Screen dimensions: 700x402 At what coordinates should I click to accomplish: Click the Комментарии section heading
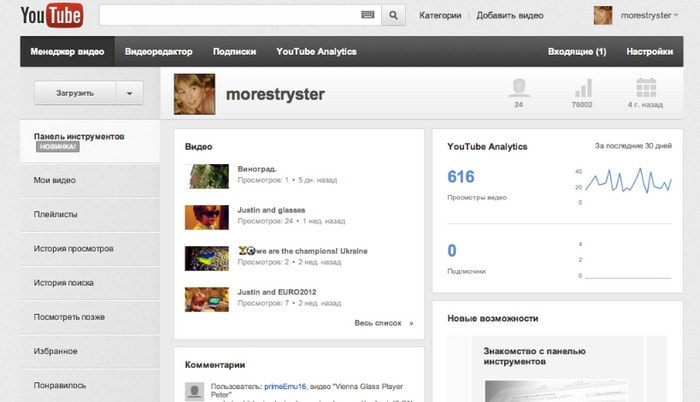(215, 365)
